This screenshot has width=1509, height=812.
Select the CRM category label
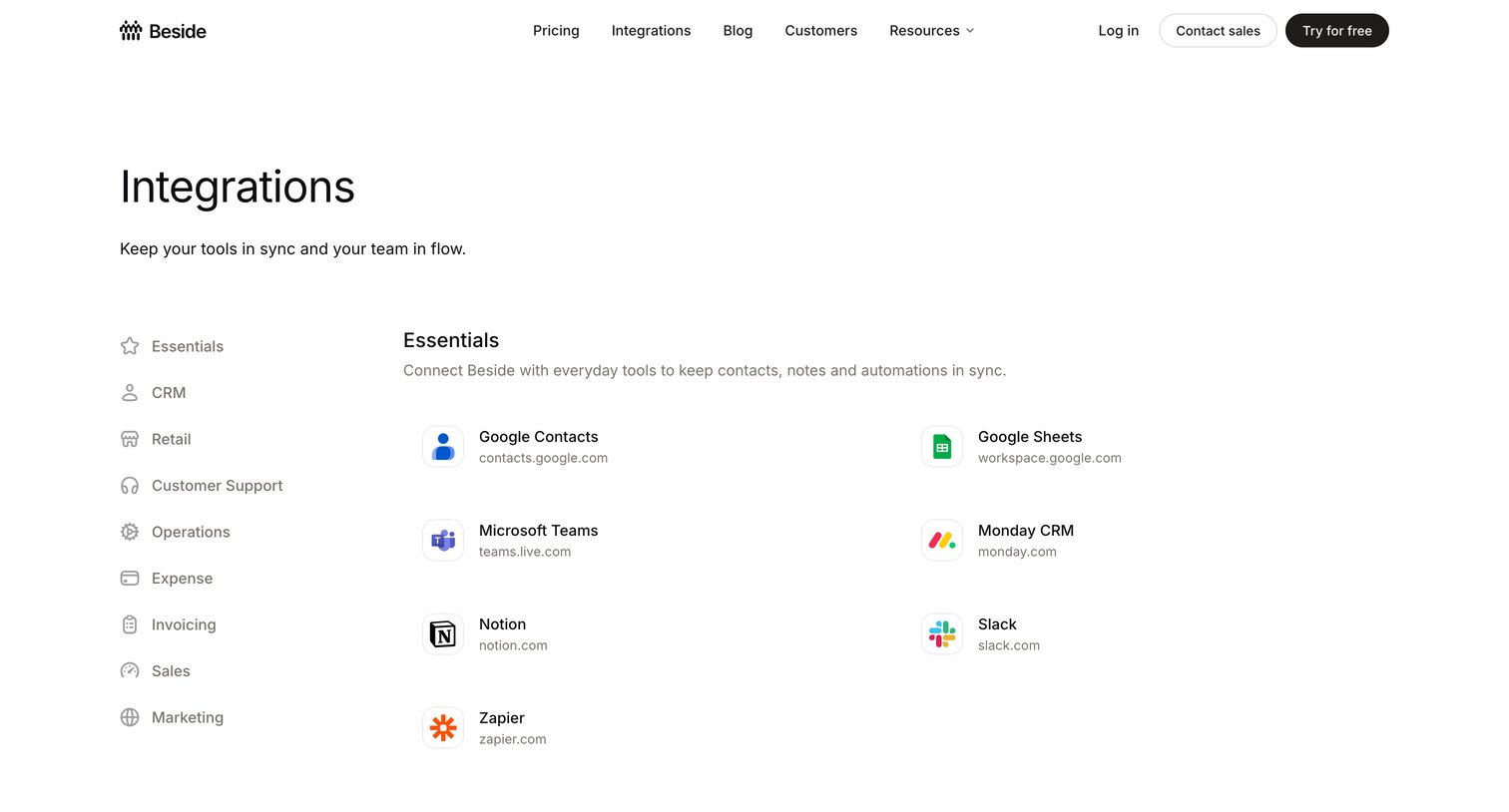[169, 393]
